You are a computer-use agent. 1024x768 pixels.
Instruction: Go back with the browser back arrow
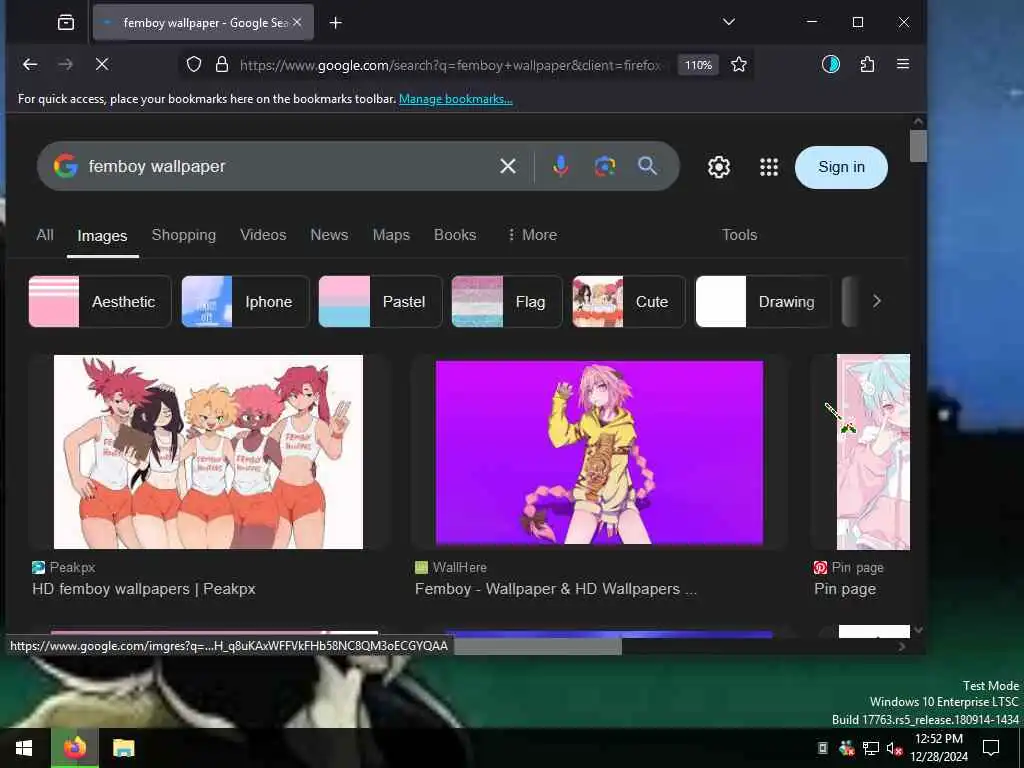(30, 64)
